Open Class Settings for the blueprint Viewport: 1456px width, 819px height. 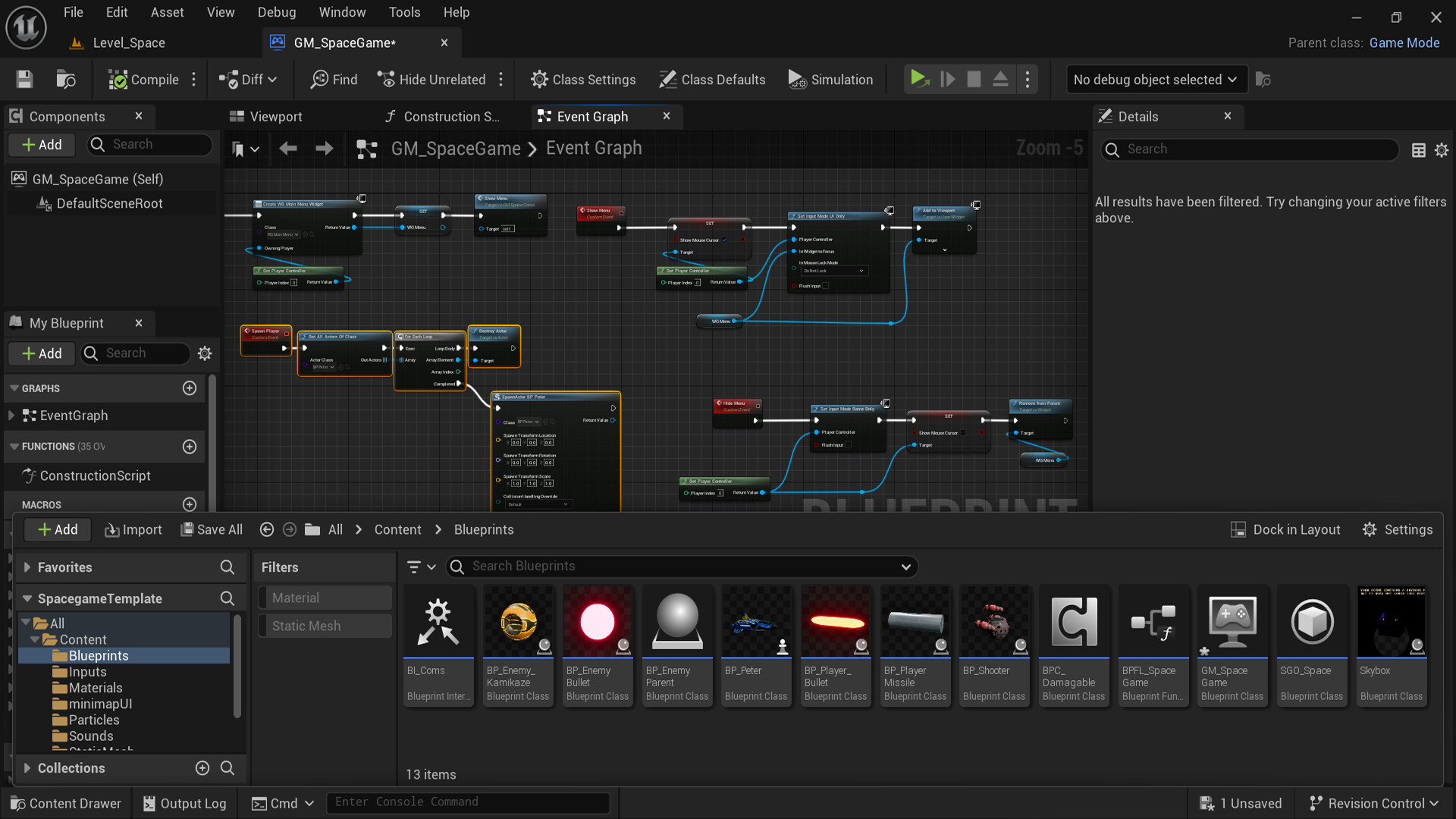coord(583,79)
